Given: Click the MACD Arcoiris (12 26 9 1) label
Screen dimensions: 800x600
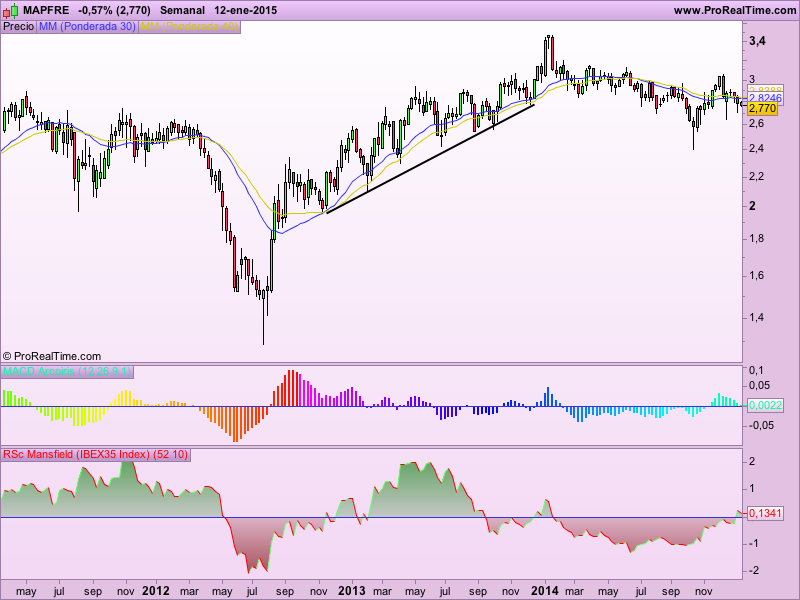Looking at the screenshot, I should point(67,371).
